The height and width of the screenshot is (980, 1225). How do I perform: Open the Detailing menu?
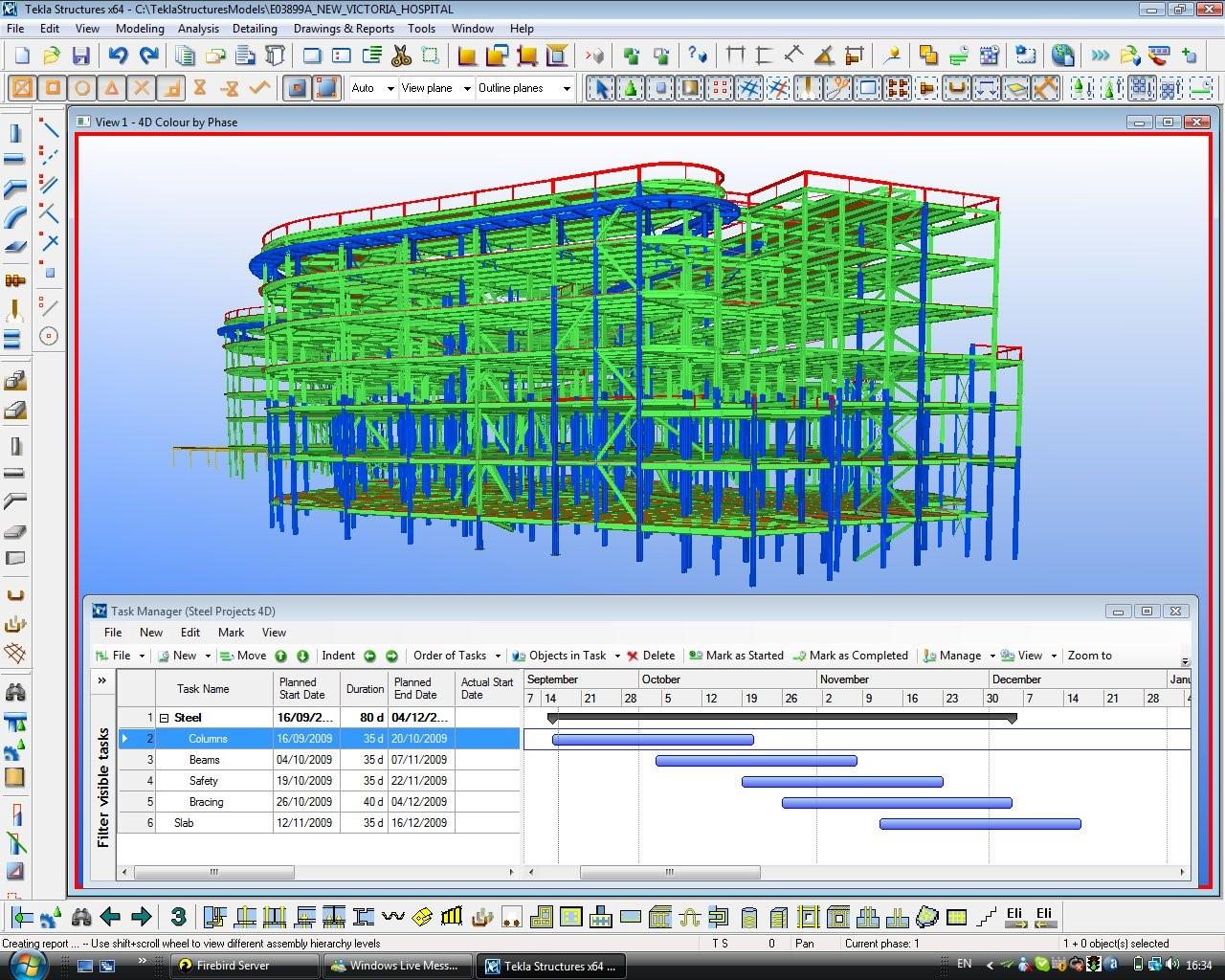tap(255, 29)
